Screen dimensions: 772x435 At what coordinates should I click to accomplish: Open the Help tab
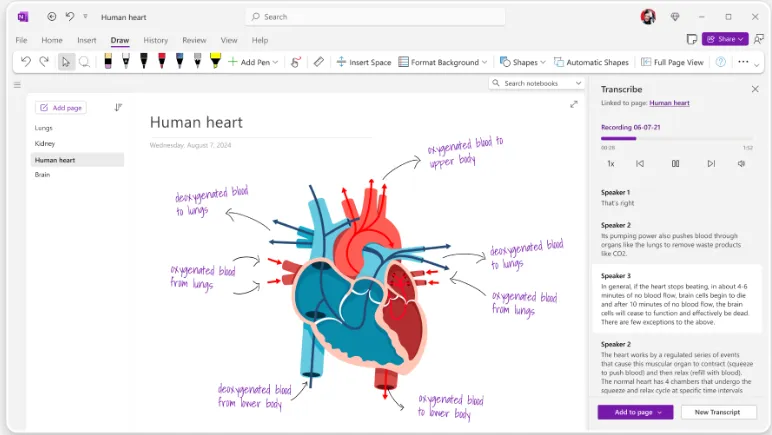pyautogui.click(x=260, y=40)
